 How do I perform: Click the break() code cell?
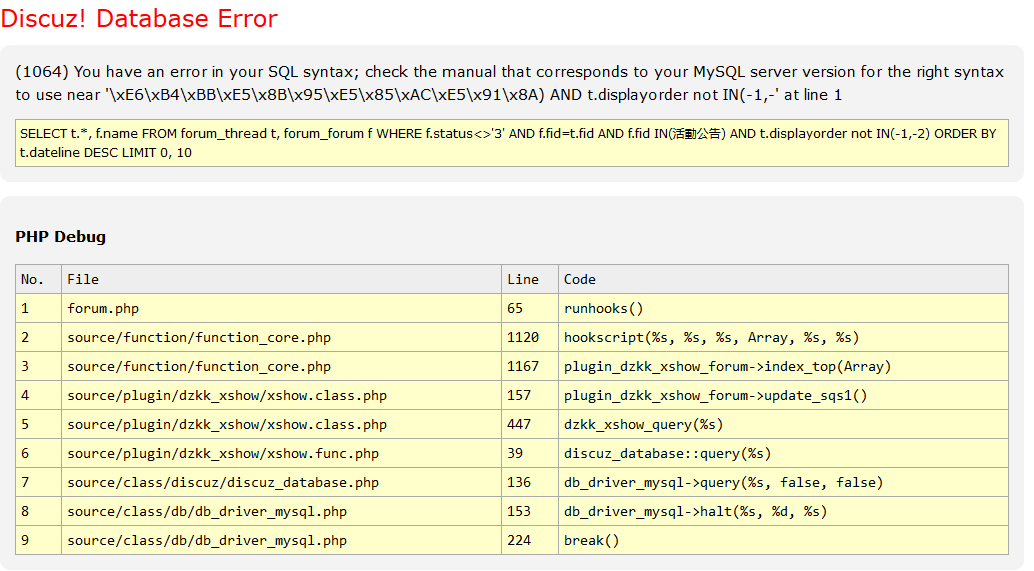[591, 540]
